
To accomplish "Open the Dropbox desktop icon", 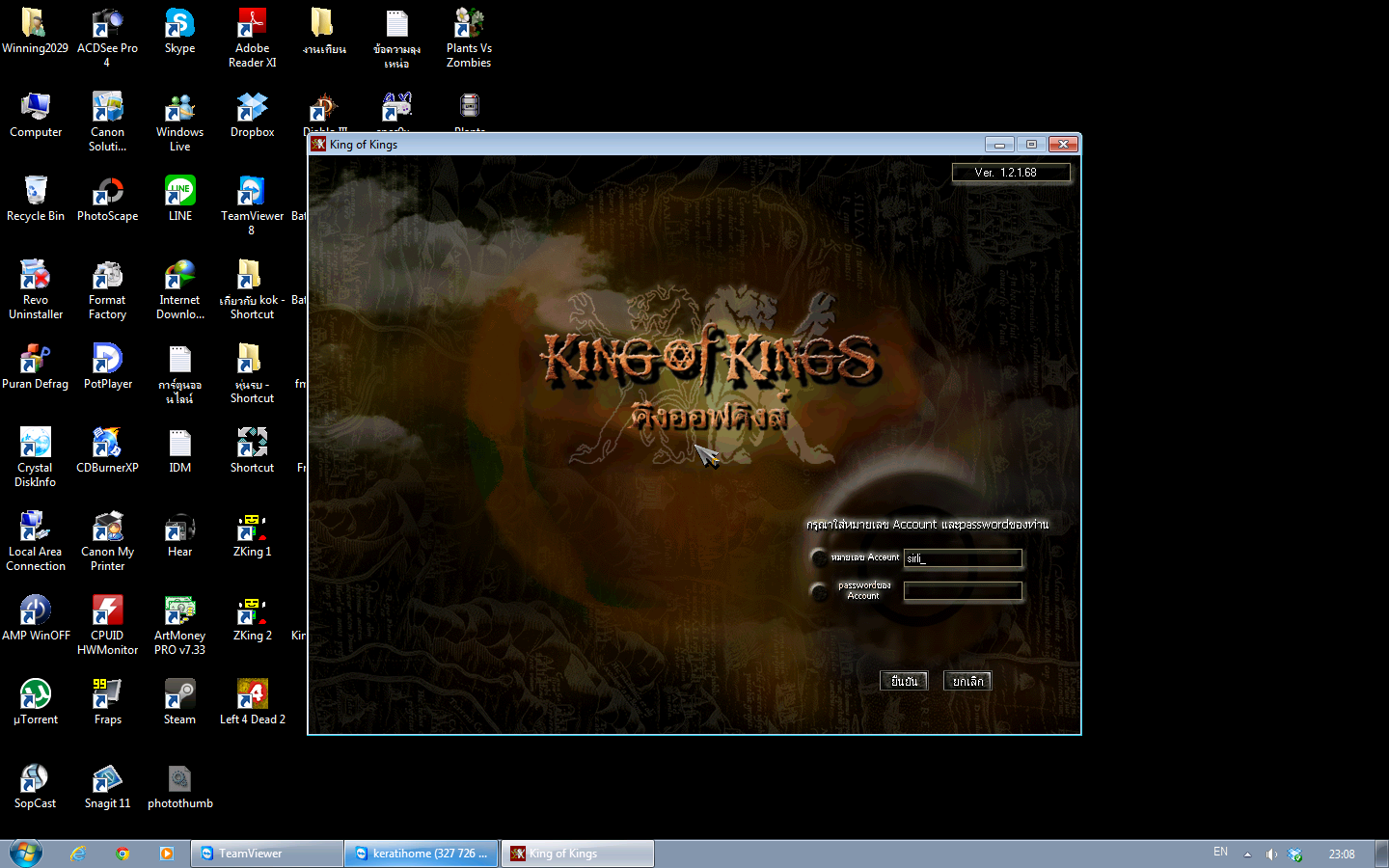I will [252, 115].
